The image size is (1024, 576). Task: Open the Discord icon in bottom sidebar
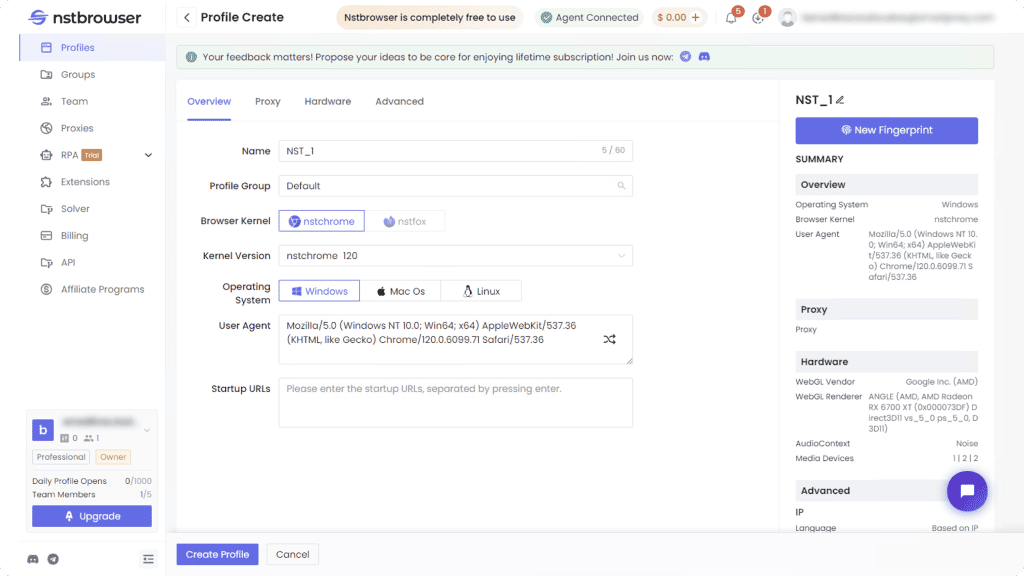[x=33, y=558]
